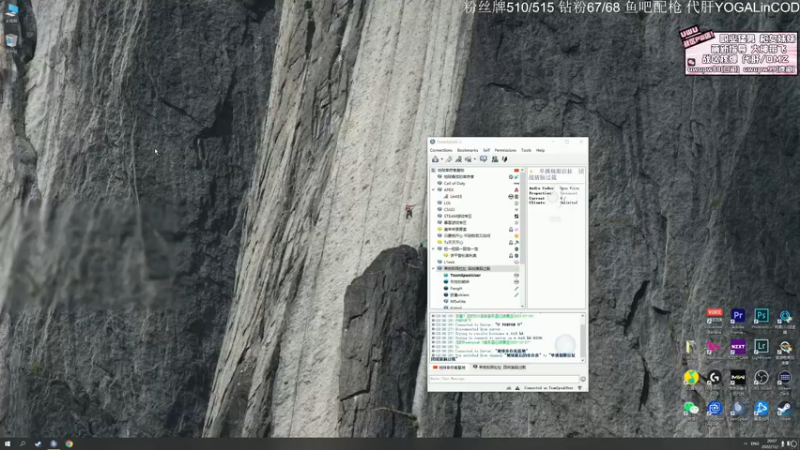Select the CSGO channel

coord(449,210)
